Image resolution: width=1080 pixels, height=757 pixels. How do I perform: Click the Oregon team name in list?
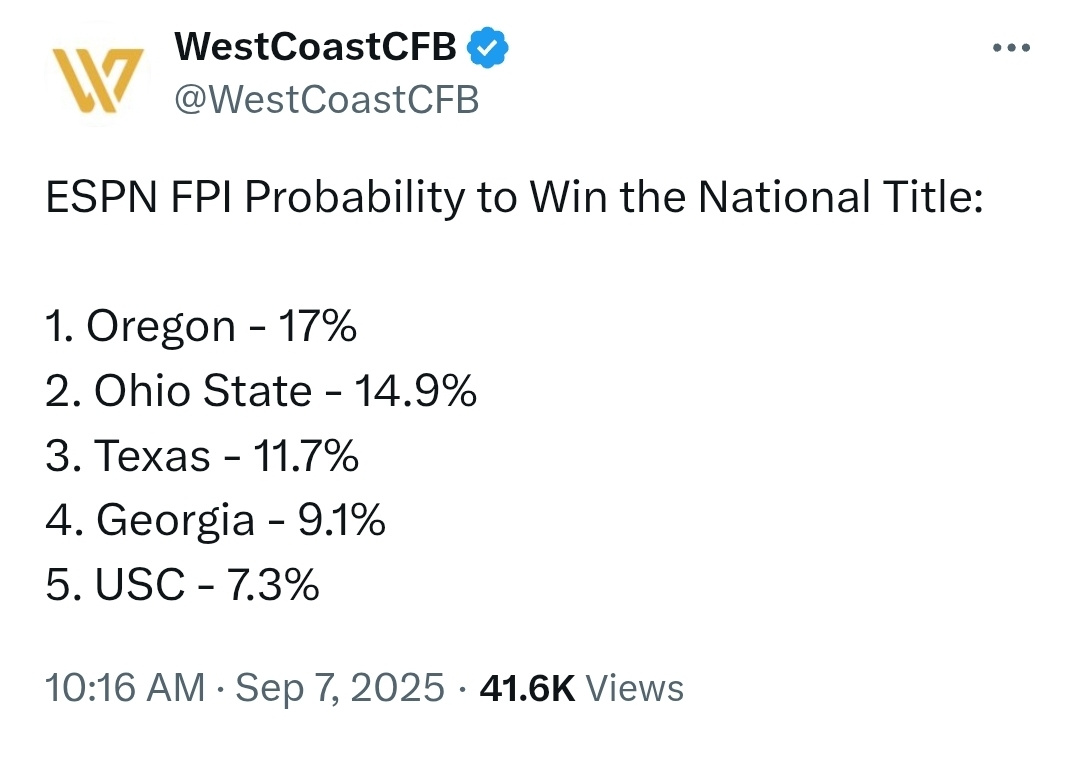coord(161,327)
